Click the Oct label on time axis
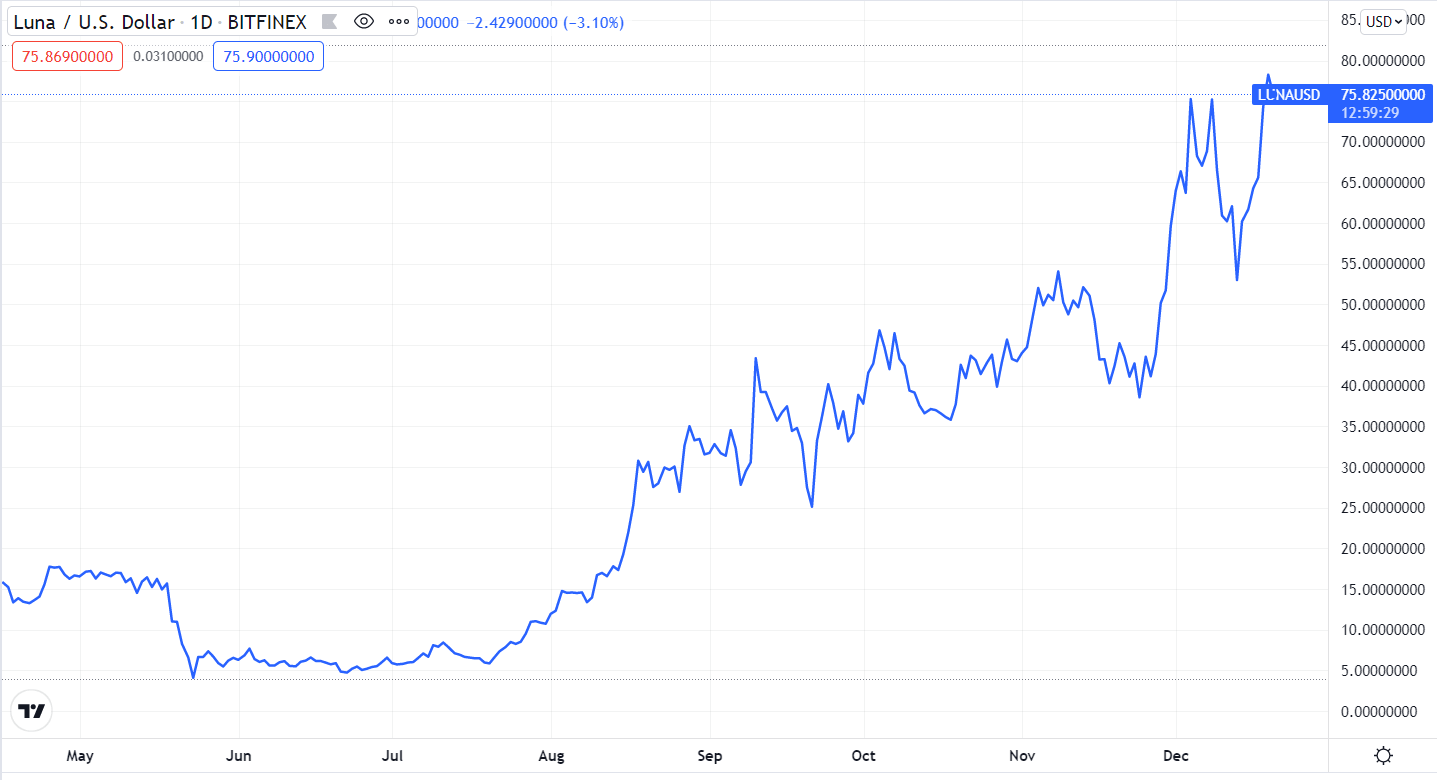The width and height of the screenshot is (1437, 780). point(864,756)
